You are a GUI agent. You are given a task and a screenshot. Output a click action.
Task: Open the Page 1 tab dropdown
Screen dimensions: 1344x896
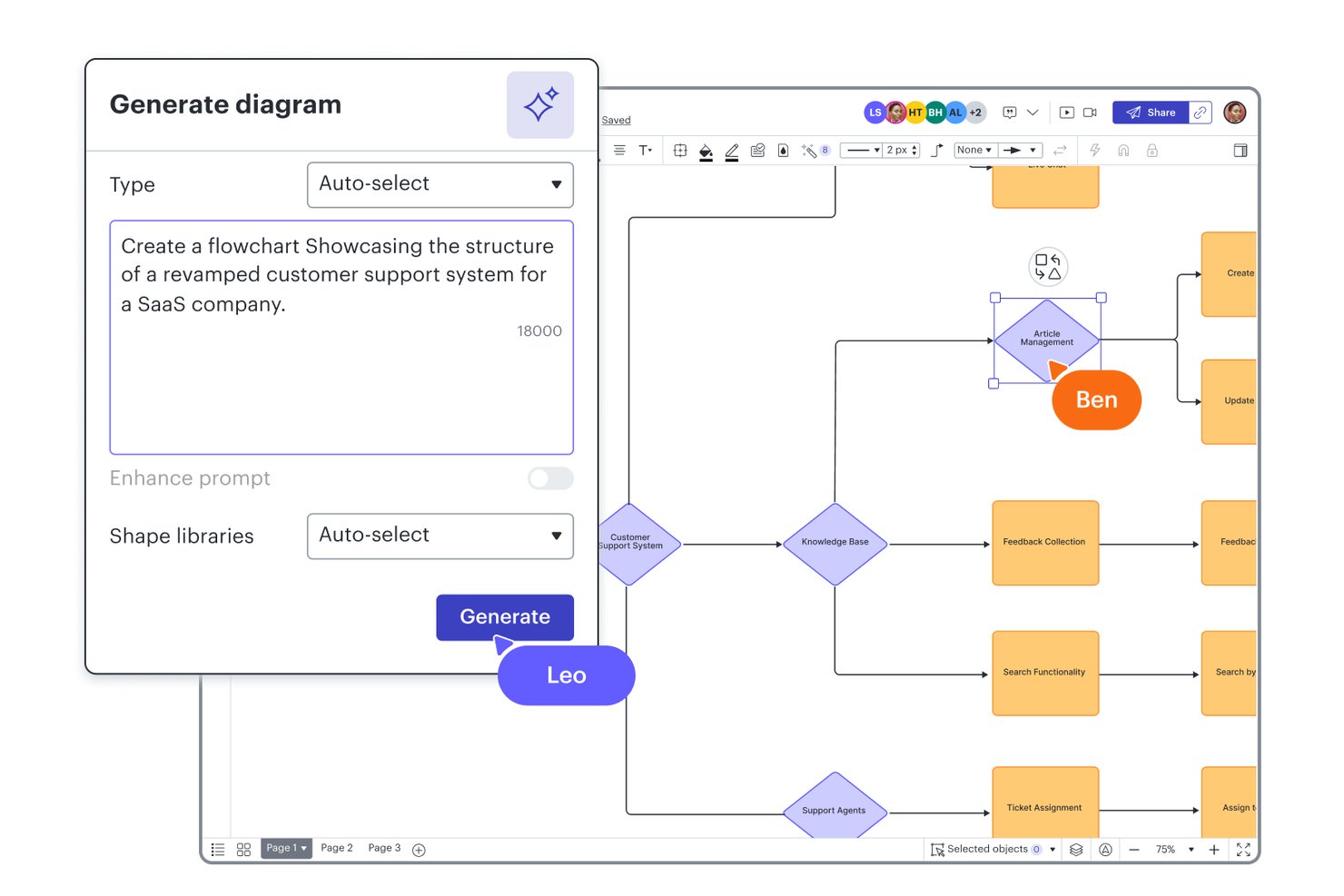coord(286,848)
